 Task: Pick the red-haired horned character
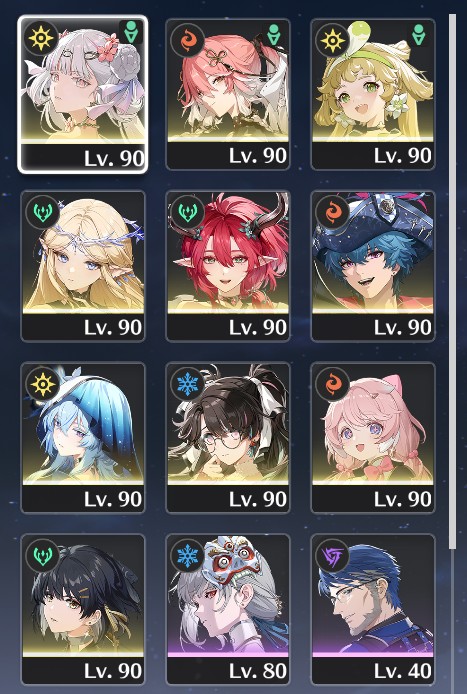coord(228,266)
